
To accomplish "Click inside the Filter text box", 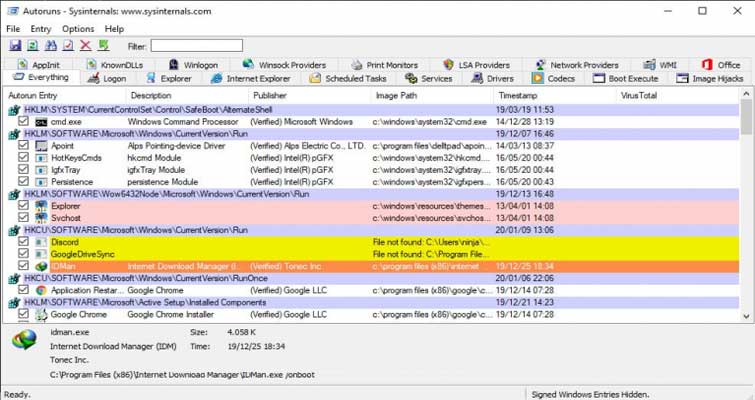I will pos(196,46).
